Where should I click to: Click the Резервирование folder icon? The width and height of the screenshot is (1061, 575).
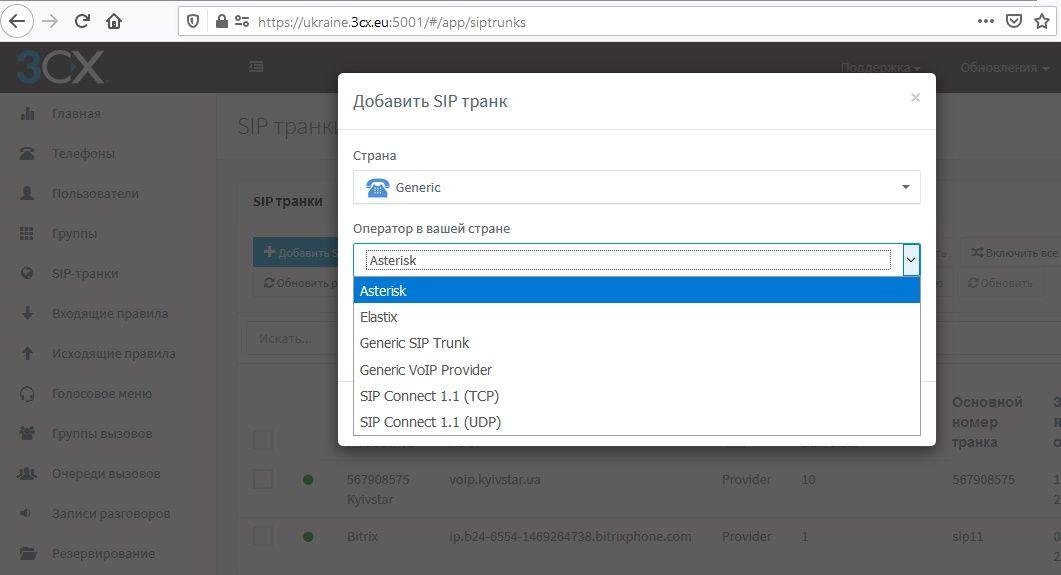tap(27, 553)
